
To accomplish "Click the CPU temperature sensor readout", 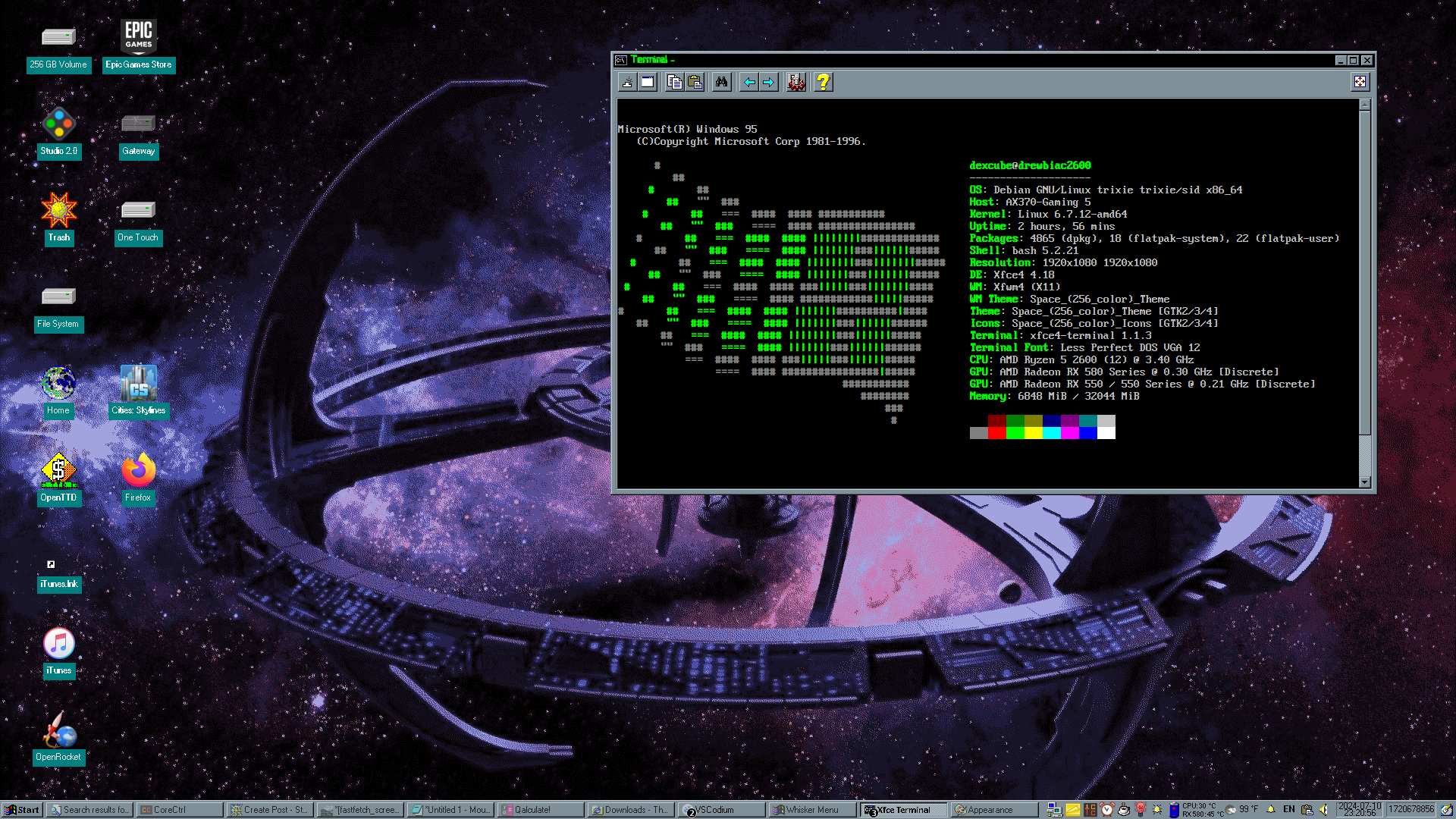I will click(1201, 810).
